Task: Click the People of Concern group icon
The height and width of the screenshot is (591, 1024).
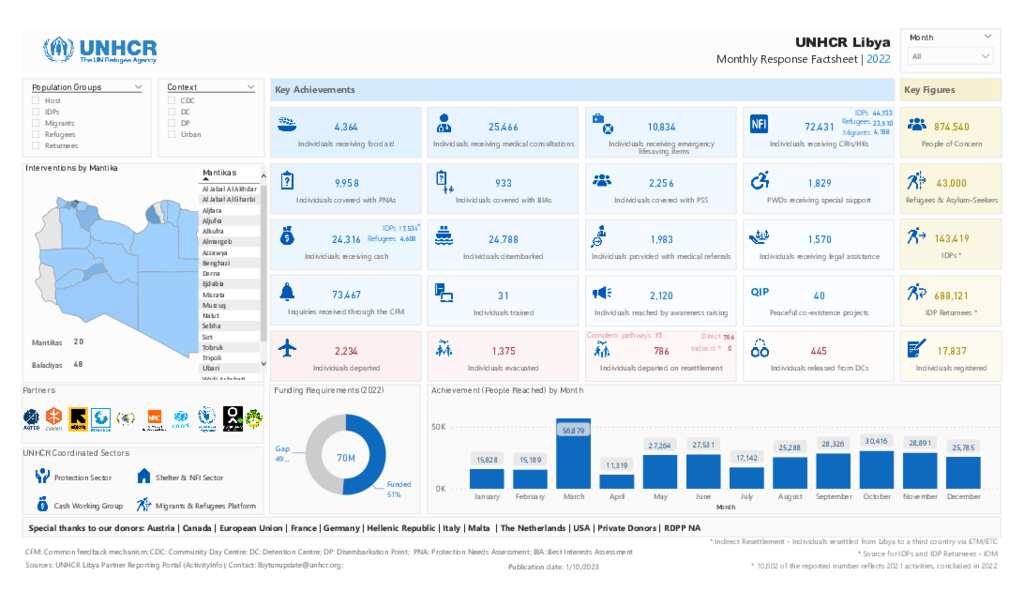Action: (x=917, y=124)
